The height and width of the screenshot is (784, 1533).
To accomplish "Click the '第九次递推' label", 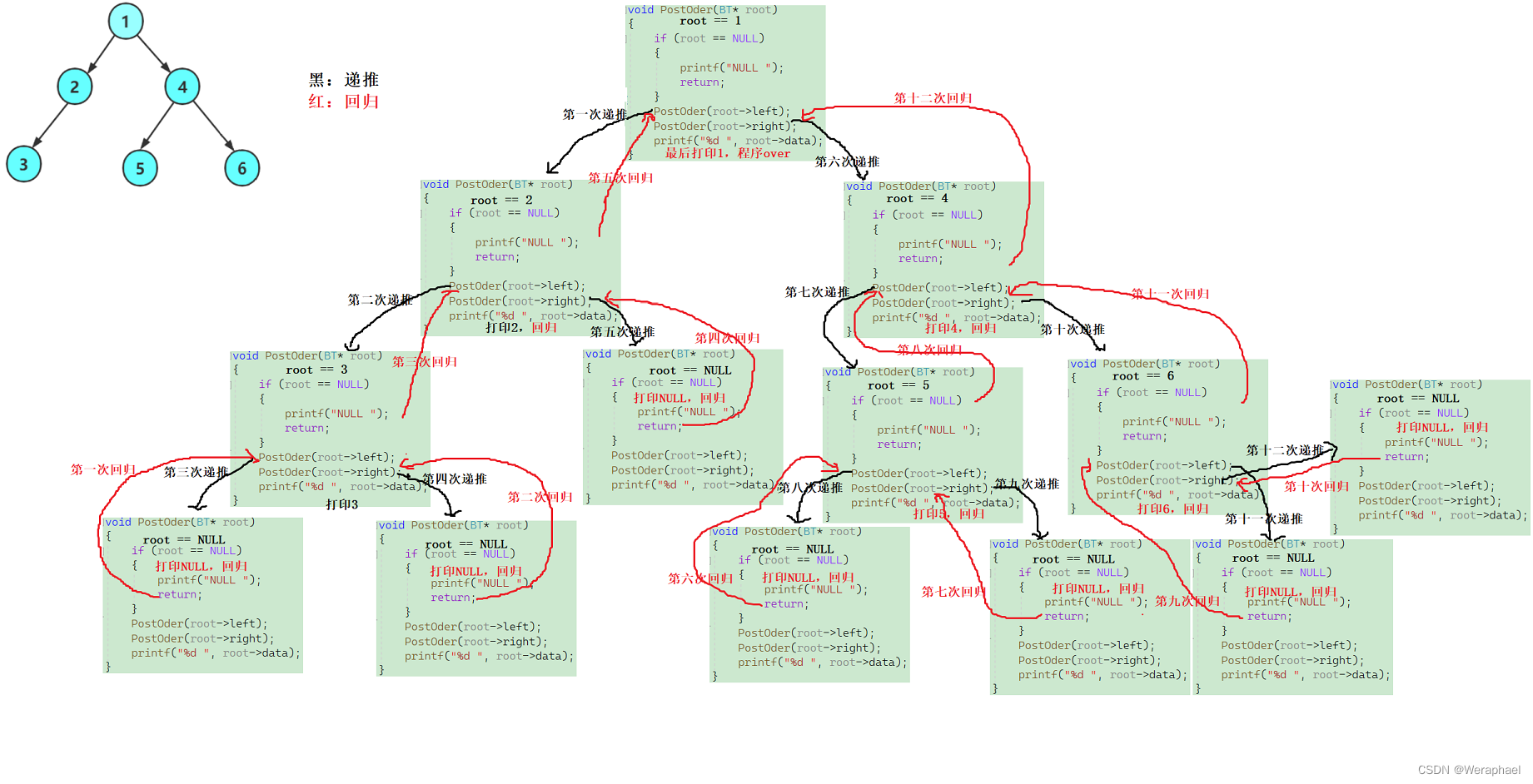I will click(x=1027, y=484).
